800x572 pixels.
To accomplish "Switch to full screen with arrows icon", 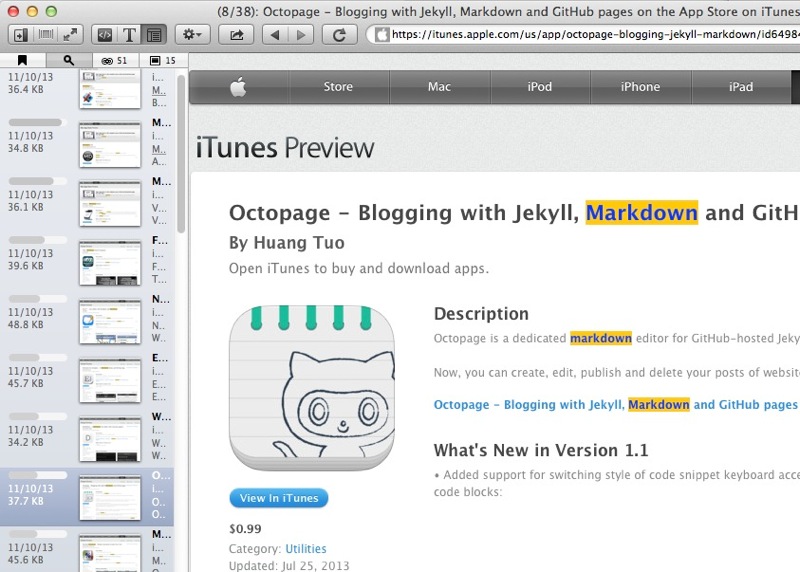I will pos(70,35).
